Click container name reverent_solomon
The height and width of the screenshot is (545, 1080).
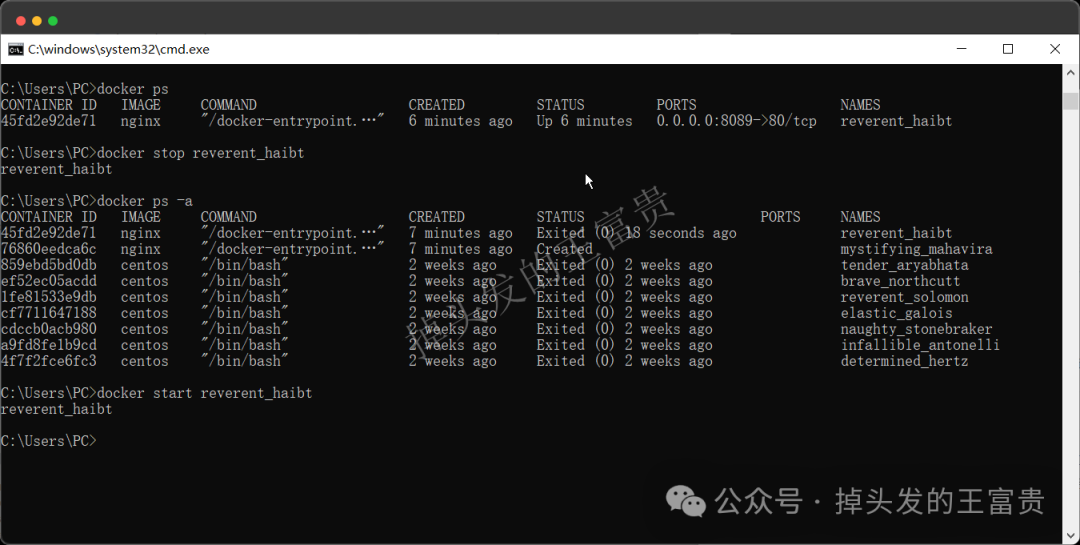click(x=904, y=297)
